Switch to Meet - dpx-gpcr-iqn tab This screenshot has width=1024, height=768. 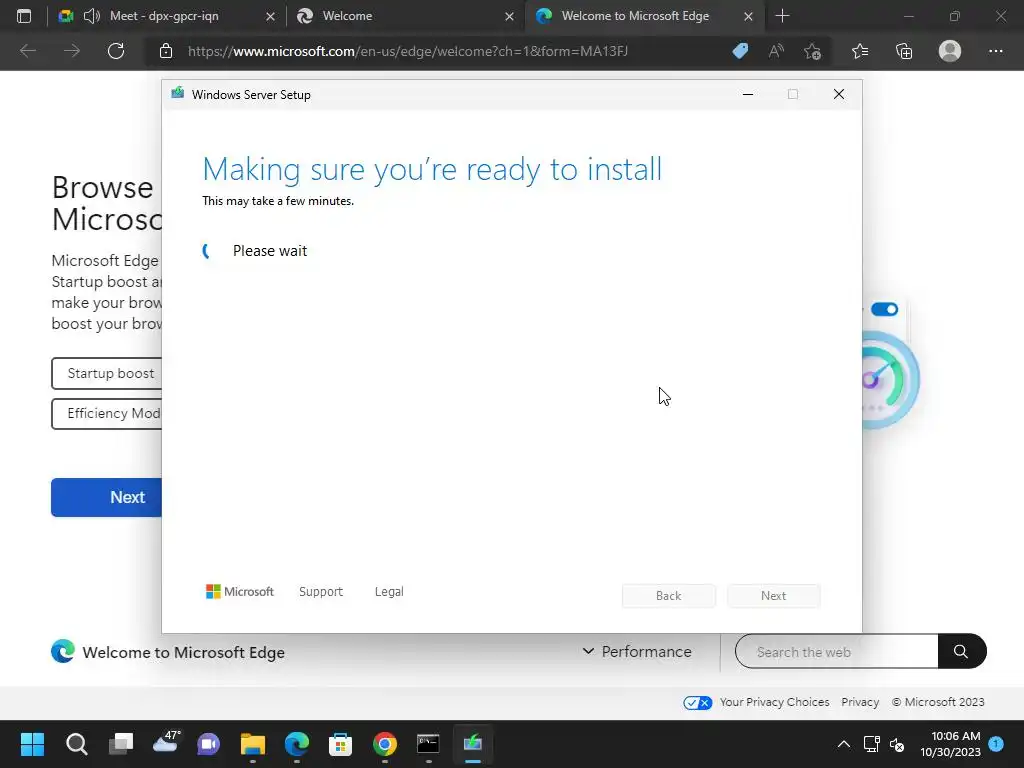point(164,16)
